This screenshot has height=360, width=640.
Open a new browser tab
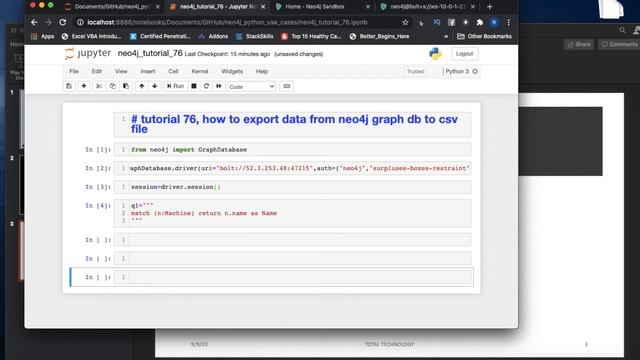(x=489, y=7)
